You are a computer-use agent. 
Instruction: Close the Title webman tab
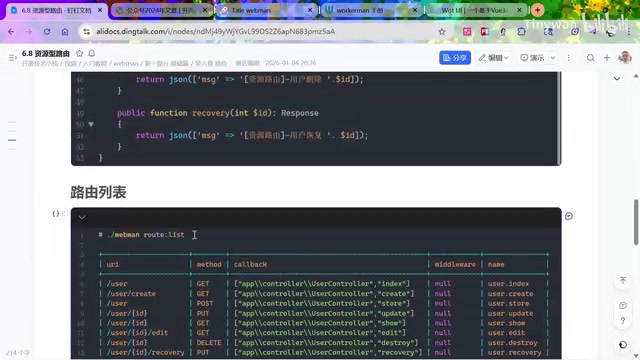coord(310,10)
